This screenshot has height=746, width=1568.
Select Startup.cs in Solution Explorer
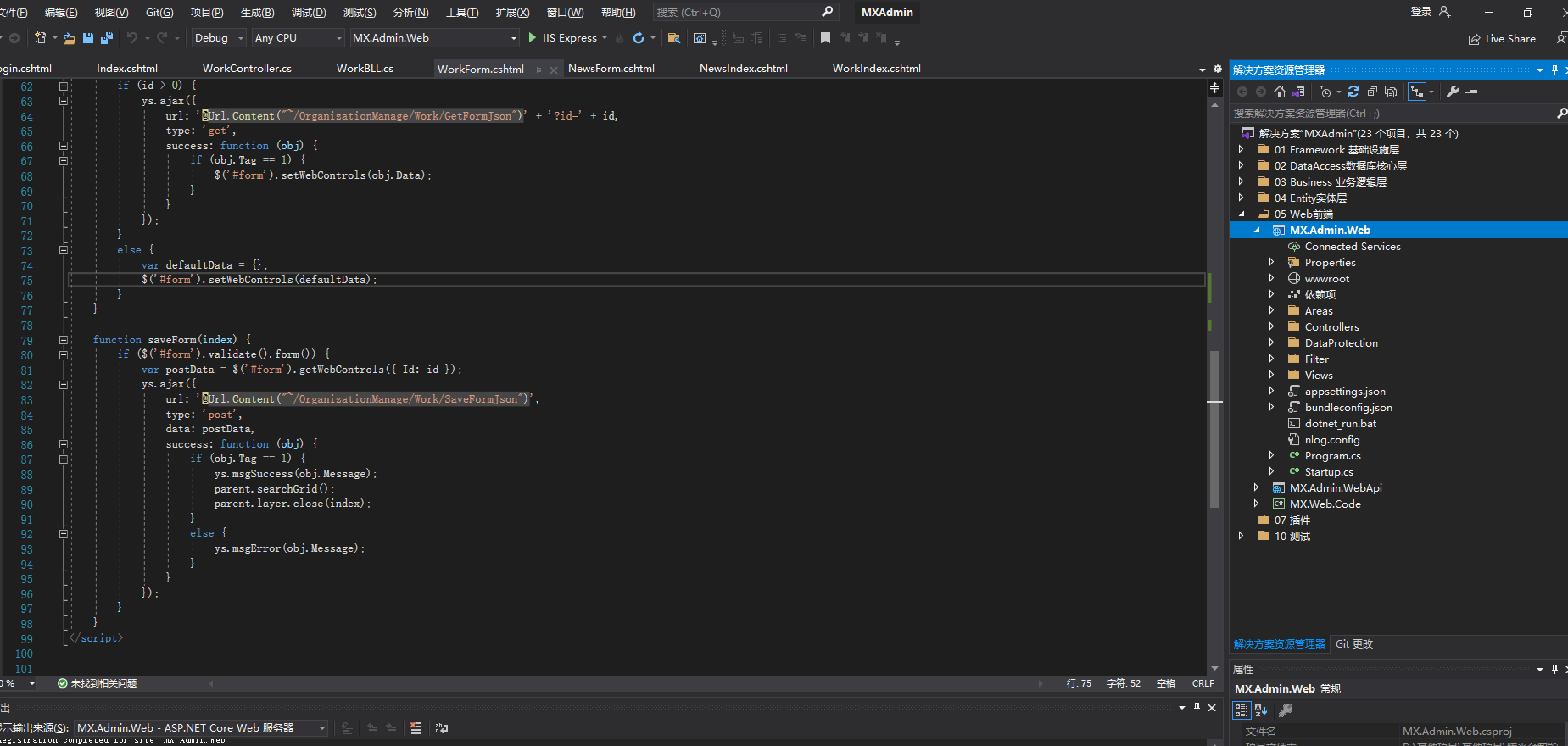(1329, 472)
